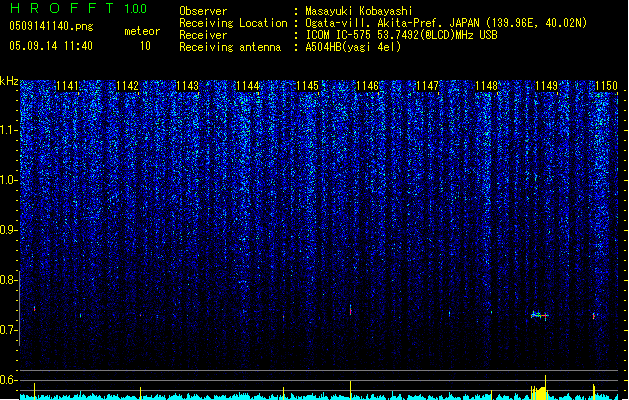The width and height of the screenshot is (629, 400).
Task: Click the 0.6 kHz frequency tick label
Action: point(9,380)
